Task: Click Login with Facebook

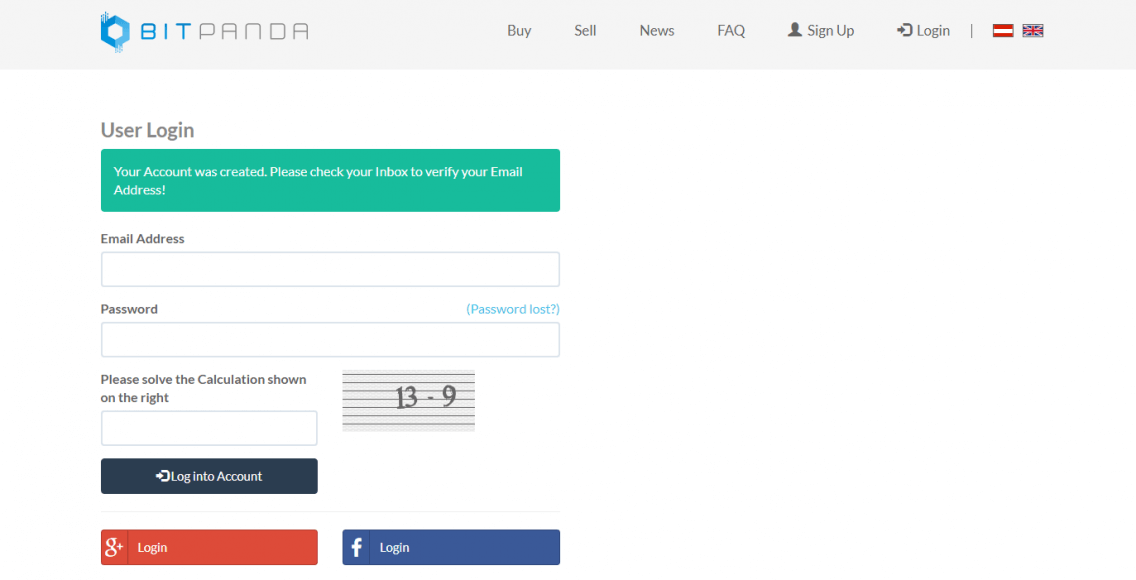Action: 451,547
